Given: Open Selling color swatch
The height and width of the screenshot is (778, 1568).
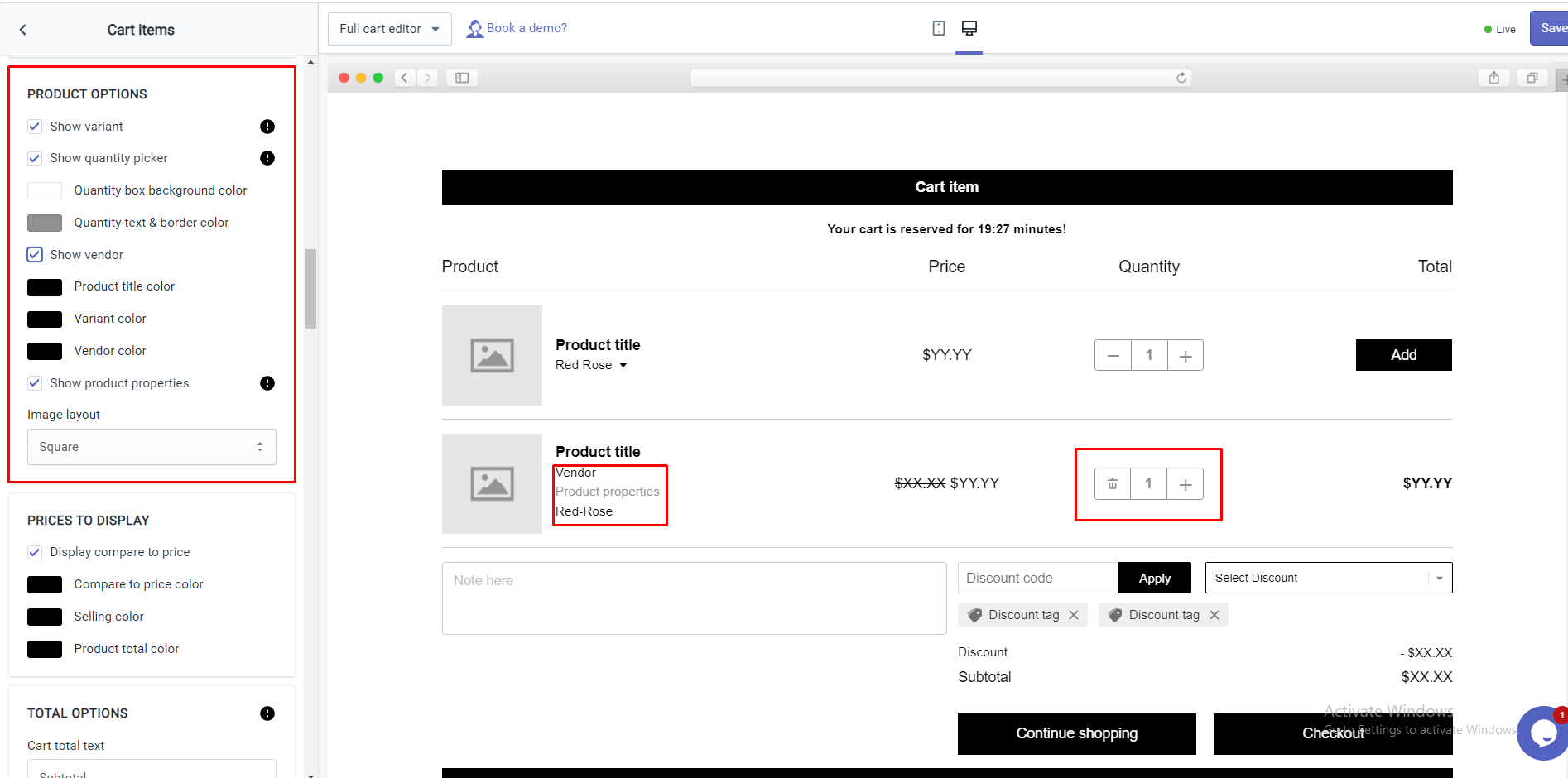Looking at the screenshot, I should click(45, 617).
